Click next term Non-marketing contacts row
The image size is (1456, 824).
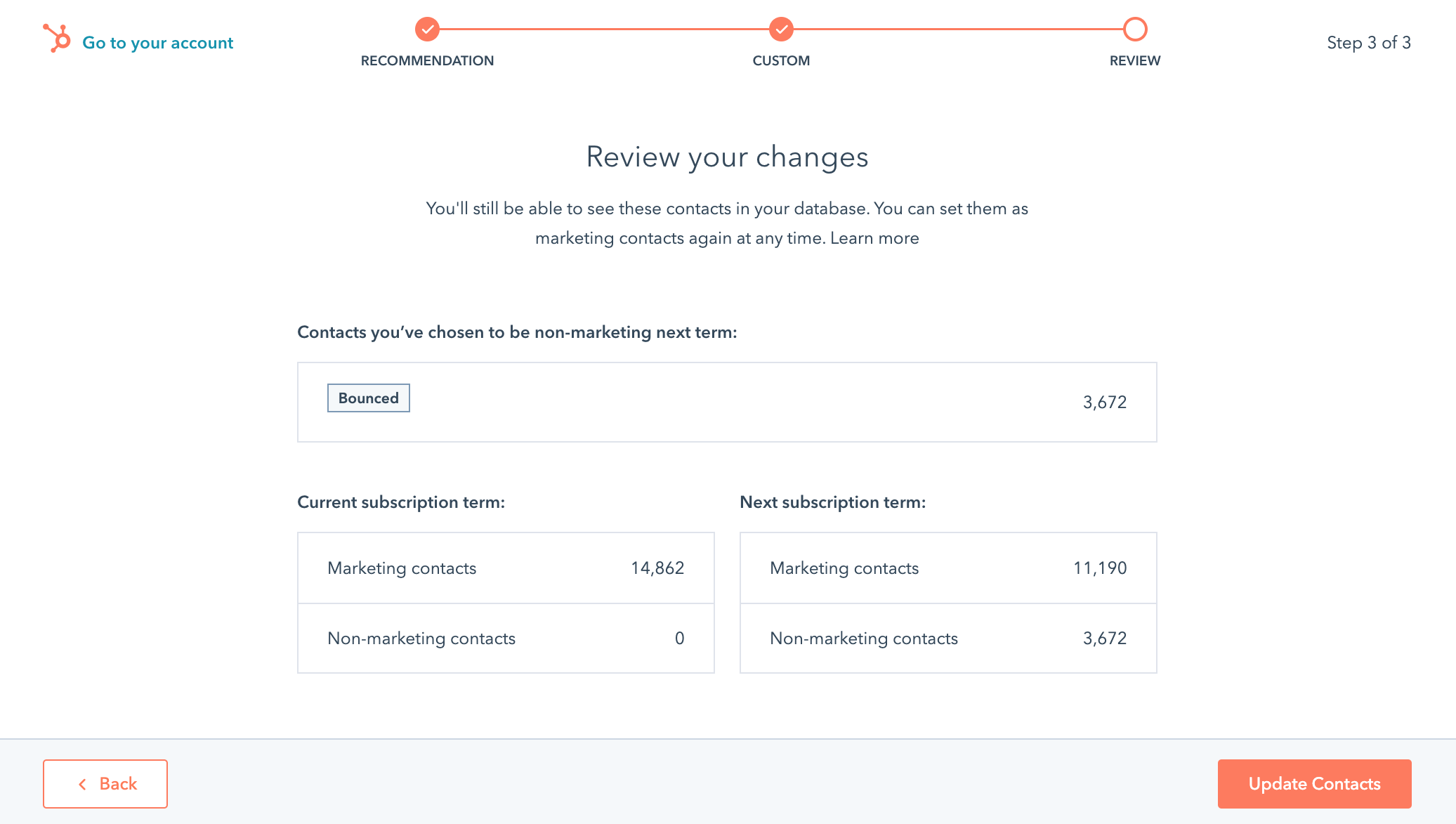(x=948, y=639)
